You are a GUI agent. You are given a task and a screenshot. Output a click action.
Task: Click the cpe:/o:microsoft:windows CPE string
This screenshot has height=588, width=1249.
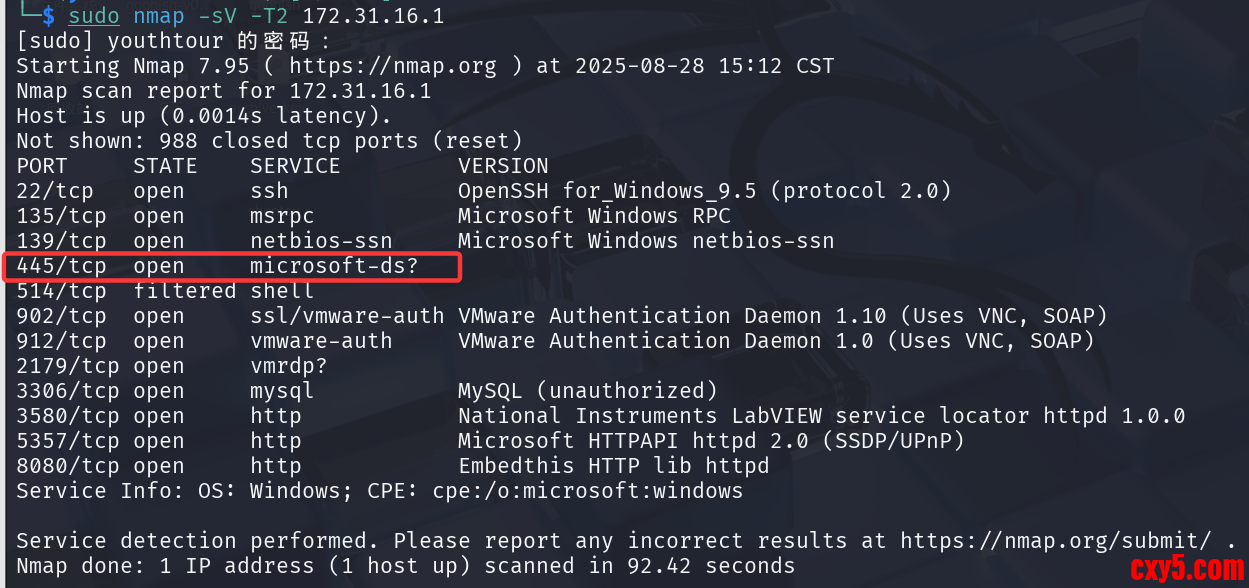(587, 491)
